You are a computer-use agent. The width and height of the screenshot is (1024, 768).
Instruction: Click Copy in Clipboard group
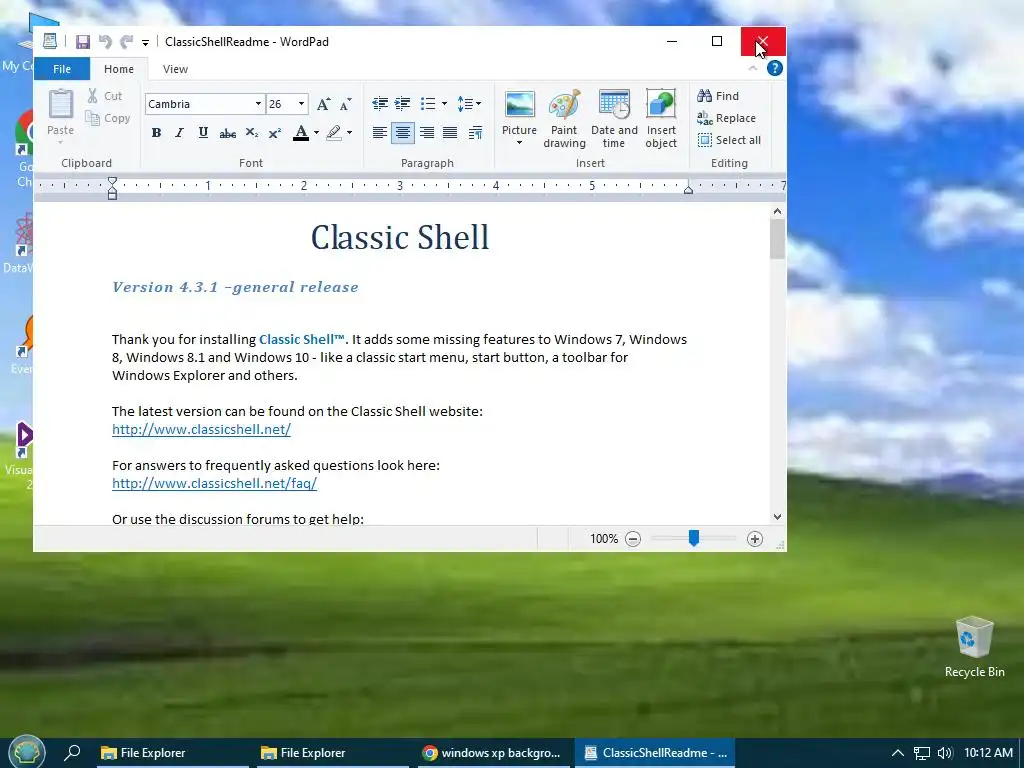108,118
